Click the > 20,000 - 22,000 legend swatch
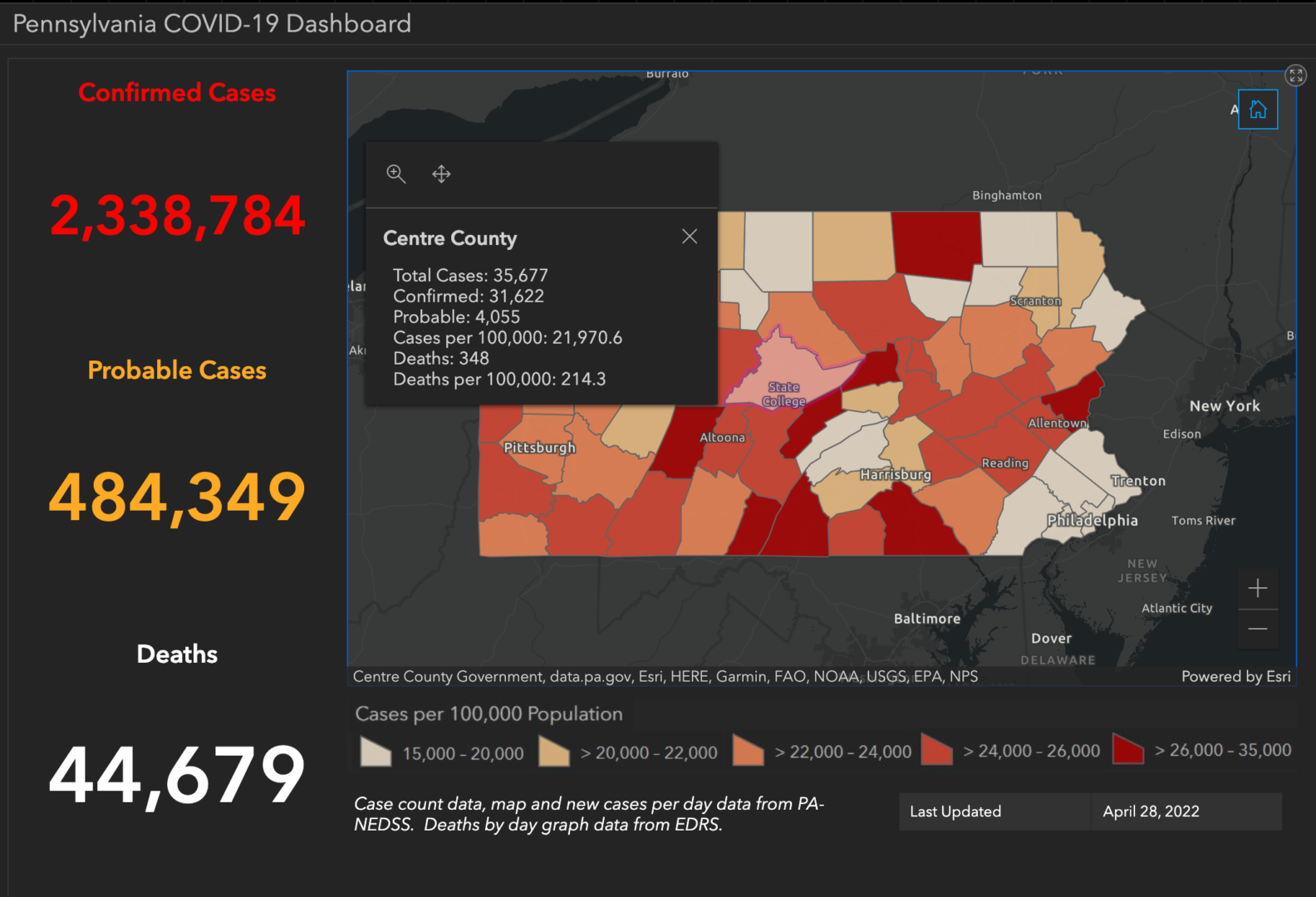The height and width of the screenshot is (897, 1316). tap(554, 752)
